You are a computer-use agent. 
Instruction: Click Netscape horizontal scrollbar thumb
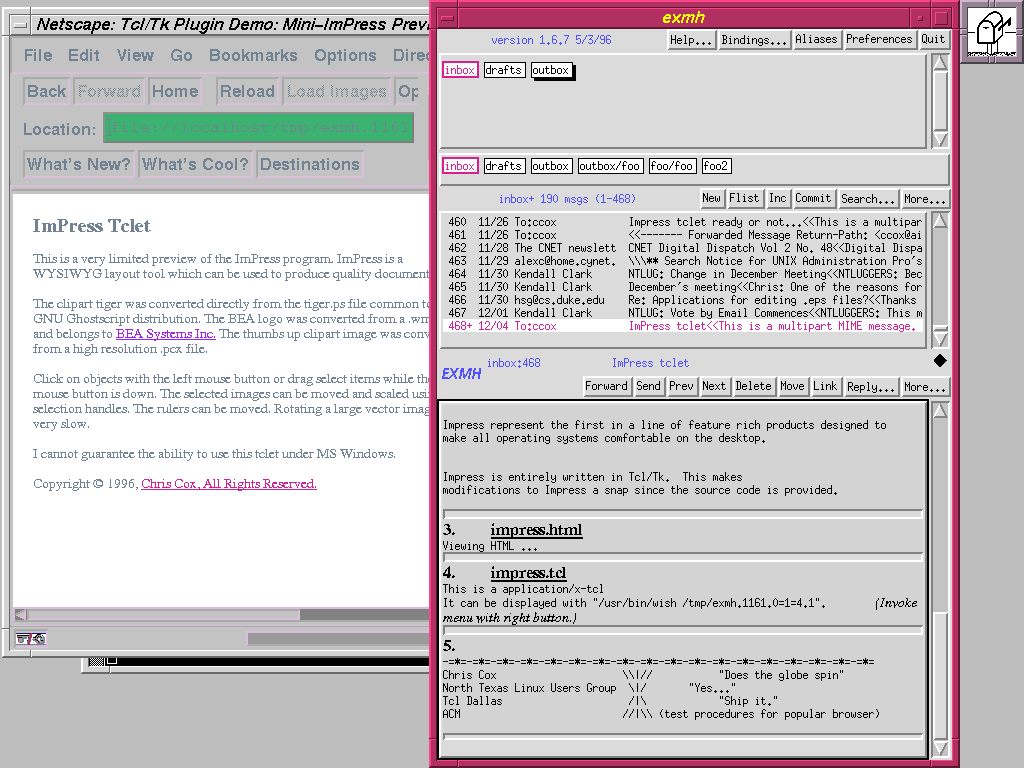pos(163,615)
